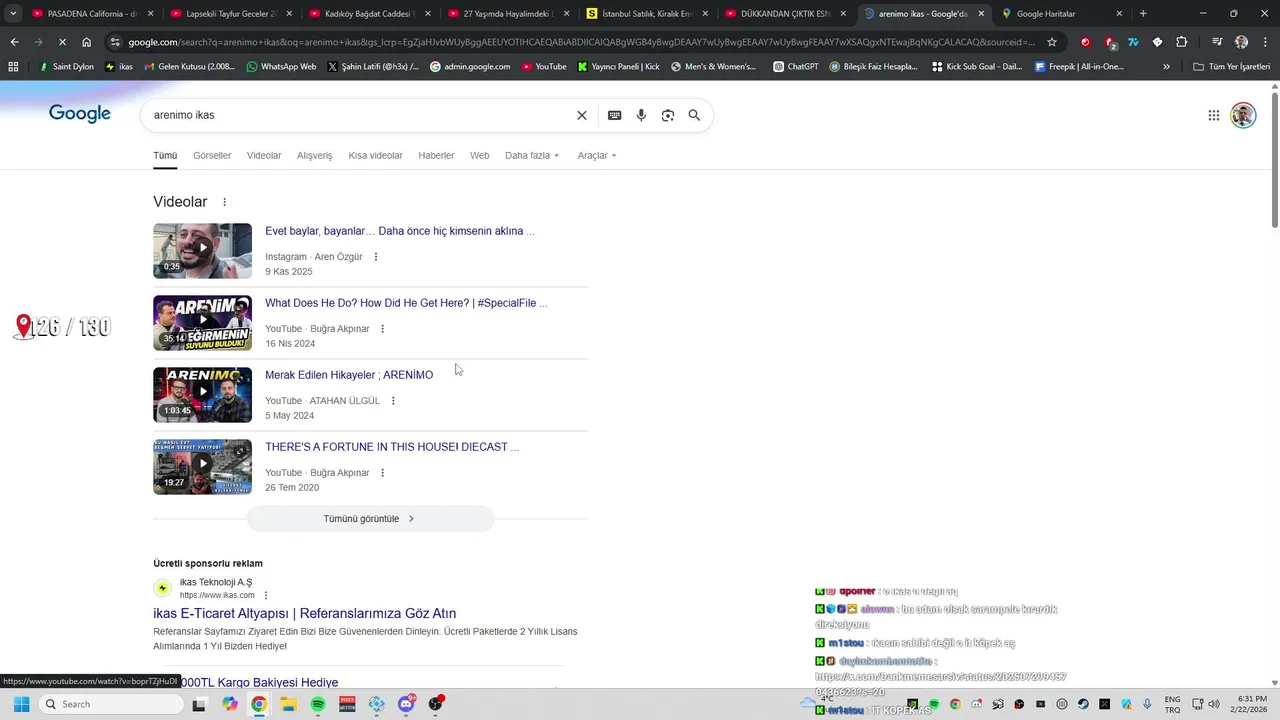The width and height of the screenshot is (1280, 720).
Task: Play the 0:35 Instagram video thumbnail
Action: tap(202, 251)
